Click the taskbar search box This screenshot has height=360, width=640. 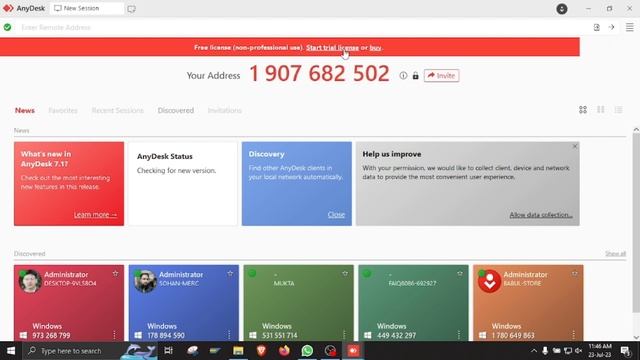(x=90, y=351)
